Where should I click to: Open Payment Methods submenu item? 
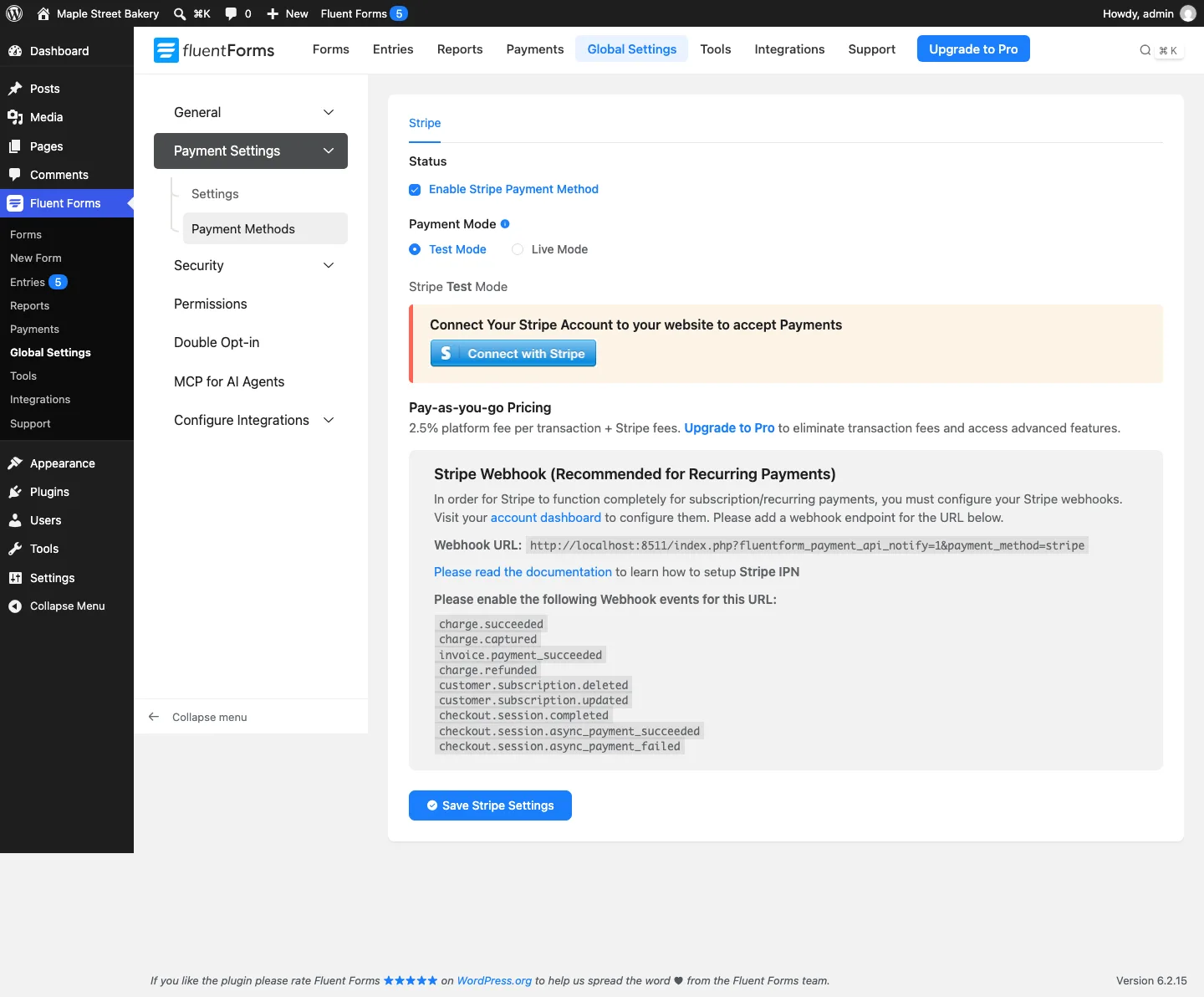click(265, 228)
